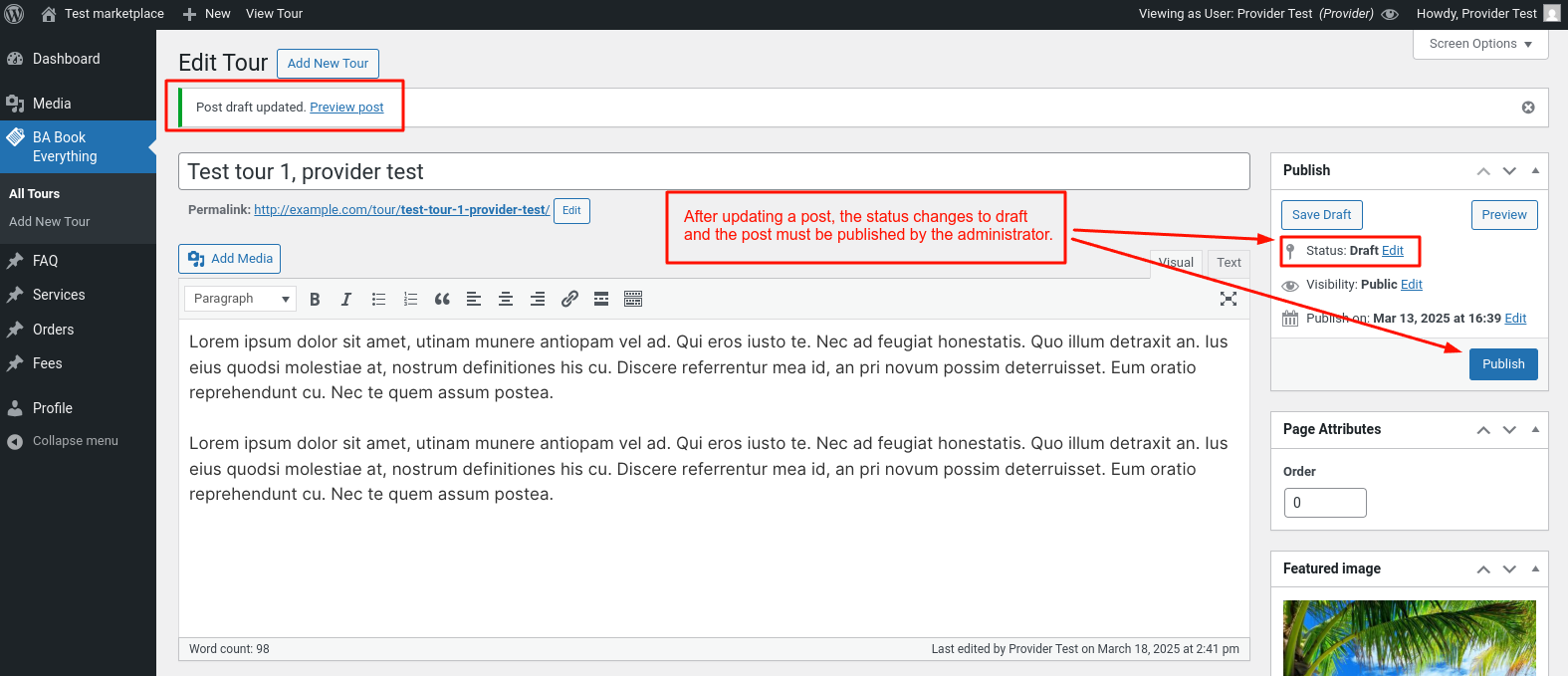The image size is (1568, 676).
Task: Toggle bold formatting in editor toolbar
Action: click(x=315, y=299)
